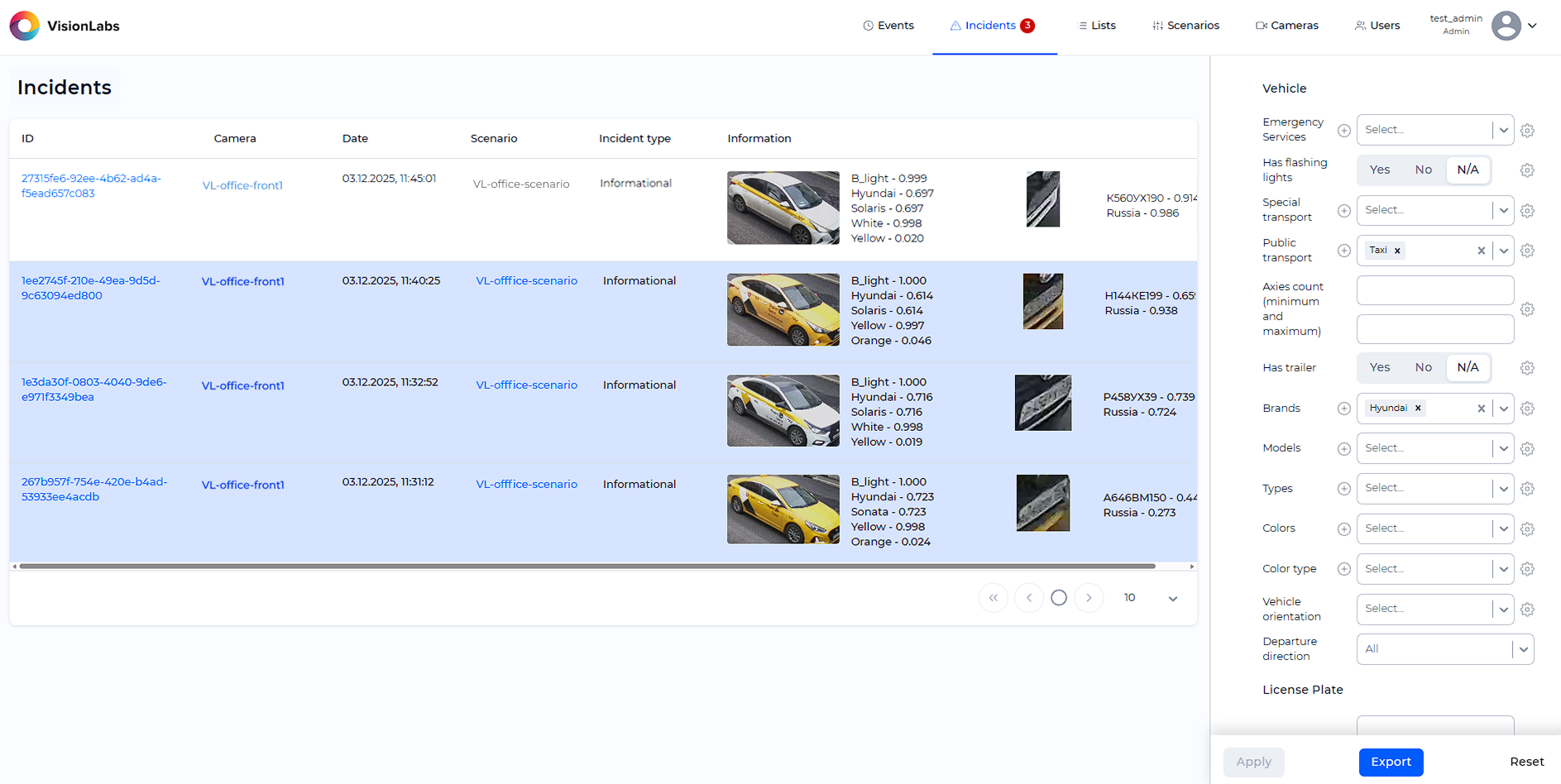Remove the Taxi chip from Public transport

[1397, 250]
